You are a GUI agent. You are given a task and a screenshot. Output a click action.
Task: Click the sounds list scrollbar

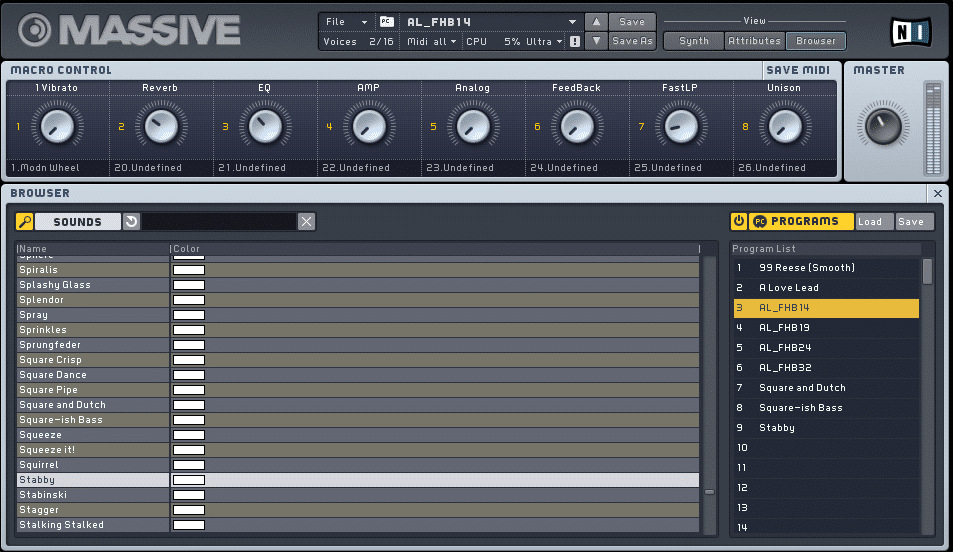pos(709,395)
